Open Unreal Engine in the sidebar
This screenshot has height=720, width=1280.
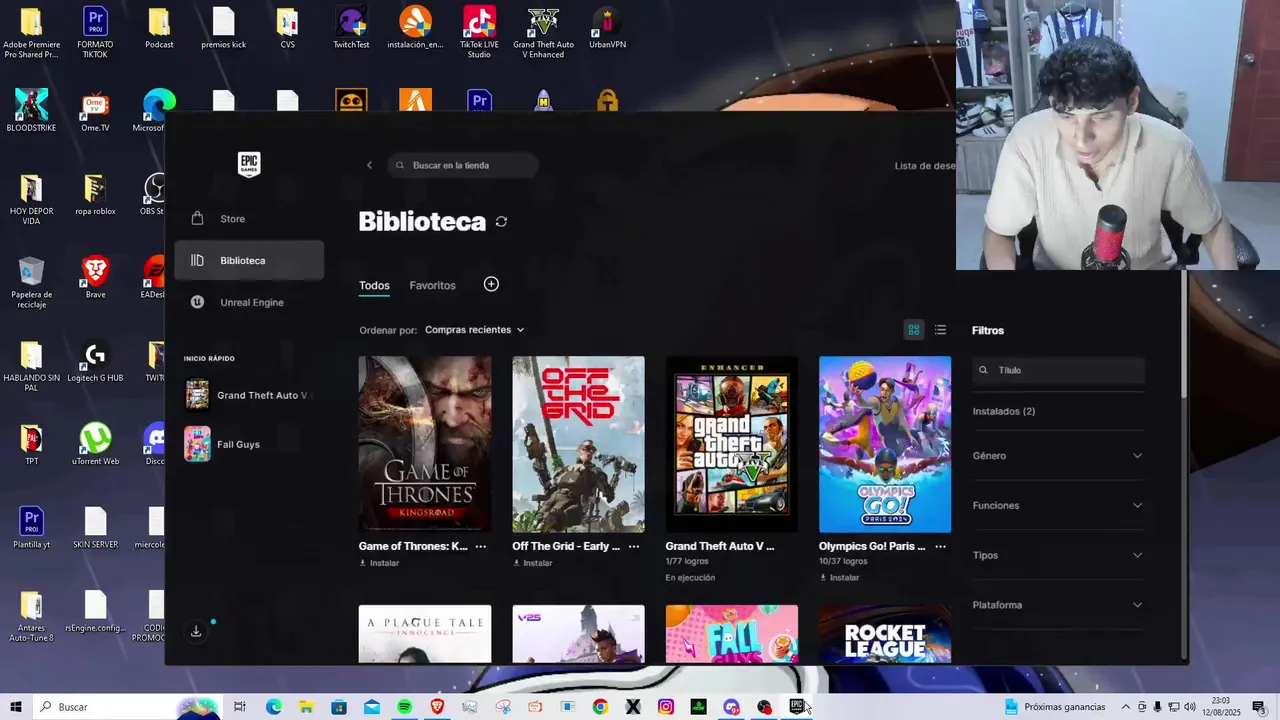(249, 302)
